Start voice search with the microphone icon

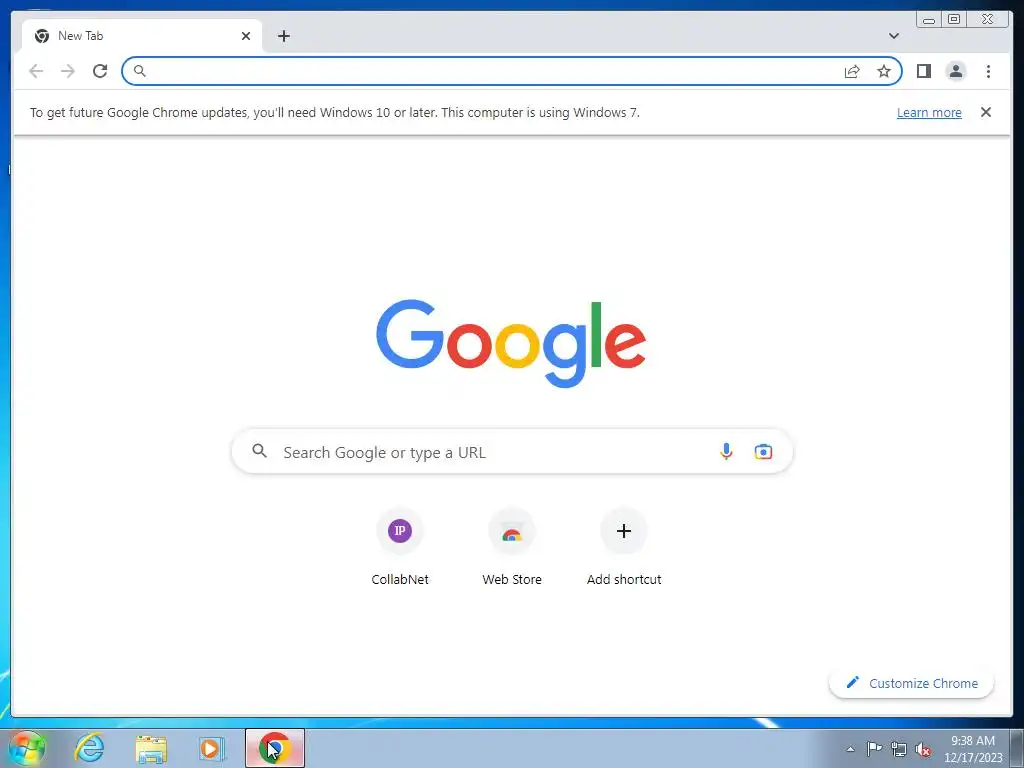click(x=726, y=451)
